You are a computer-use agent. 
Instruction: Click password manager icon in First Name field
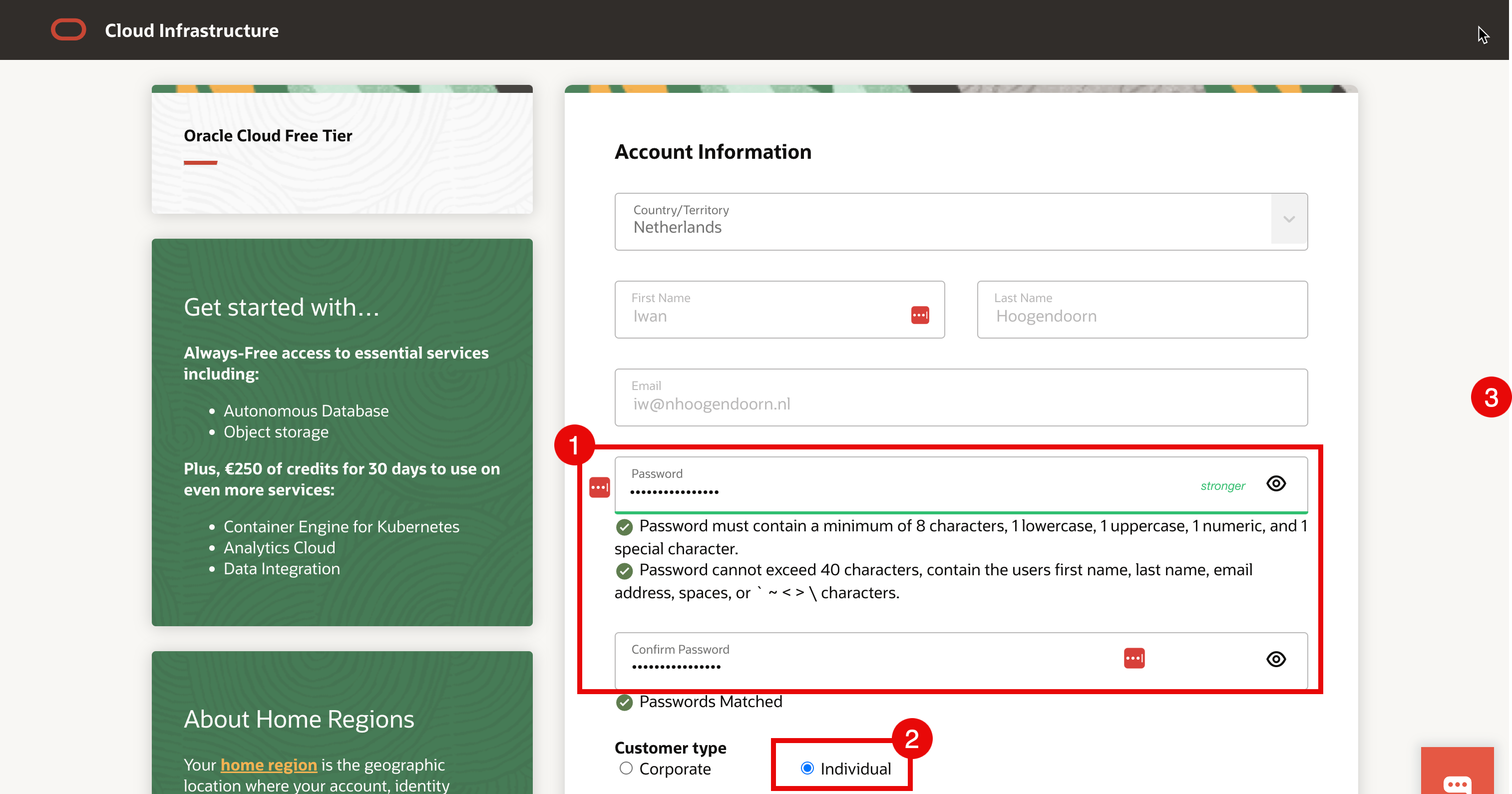click(x=920, y=315)
